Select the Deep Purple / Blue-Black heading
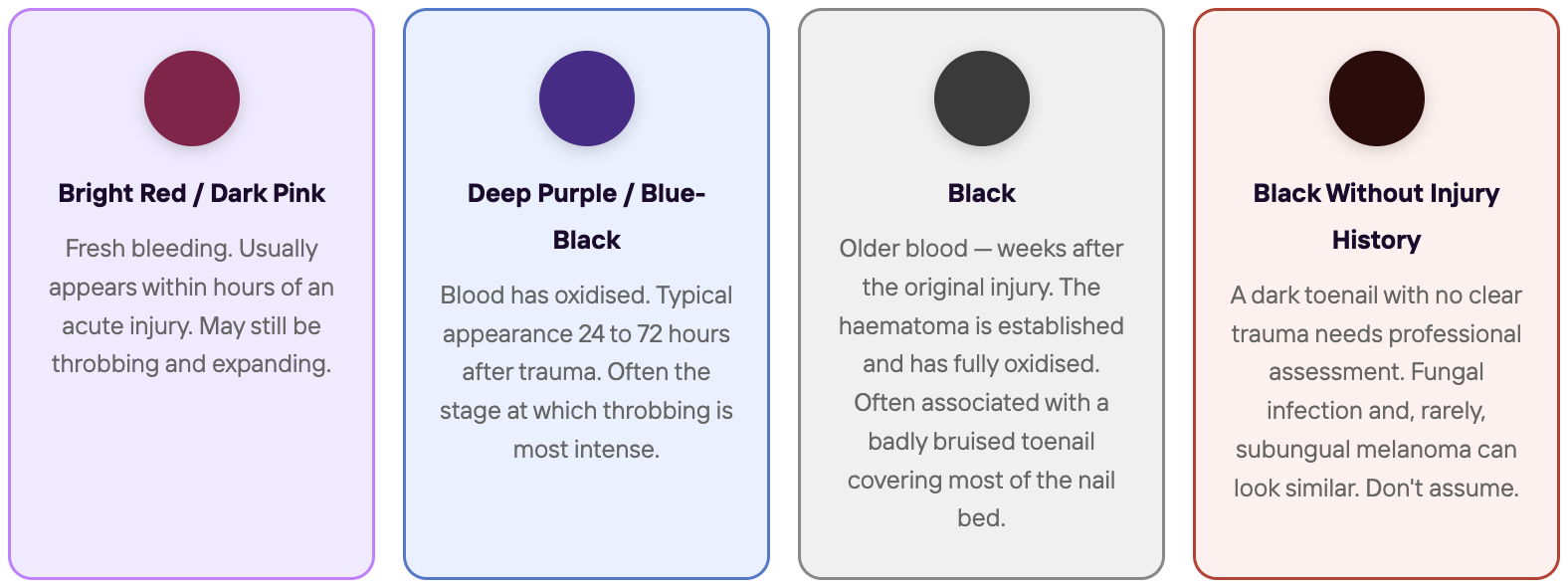Screen dimensions: 1568x588 point(587,216)
